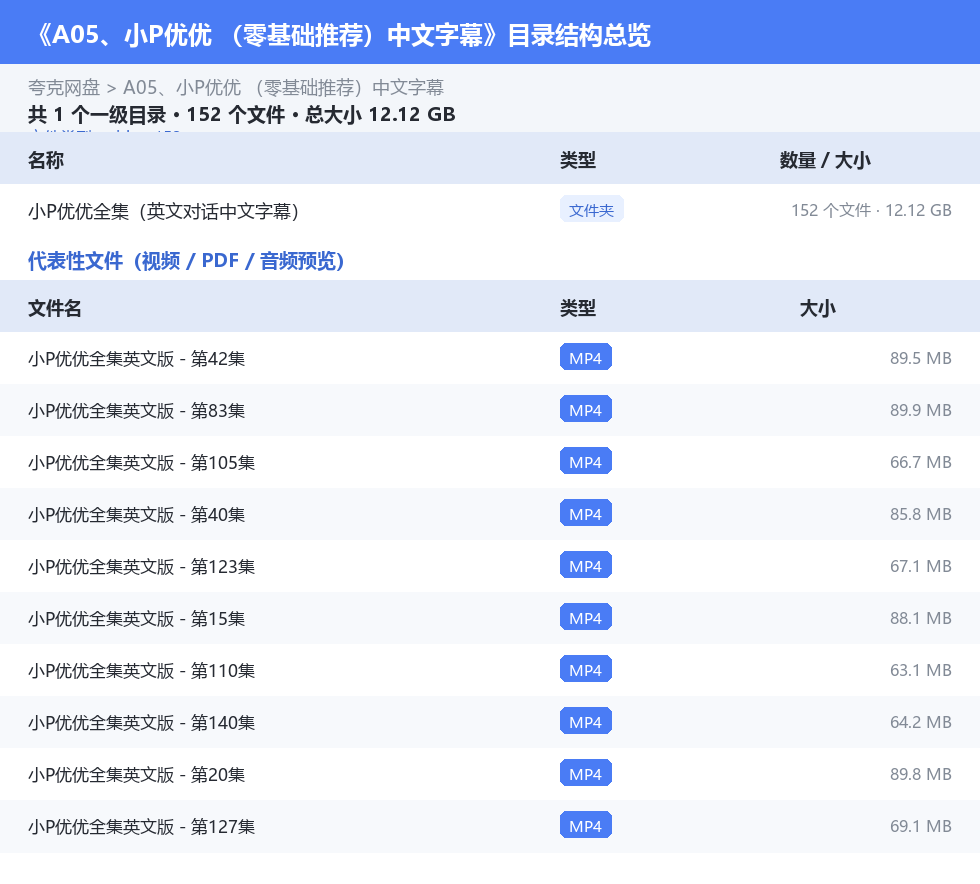This screenshot has height=884, width=980.
Task: Select the file 小P优优全集英文版 - 第110集
Action: [141, 670]
